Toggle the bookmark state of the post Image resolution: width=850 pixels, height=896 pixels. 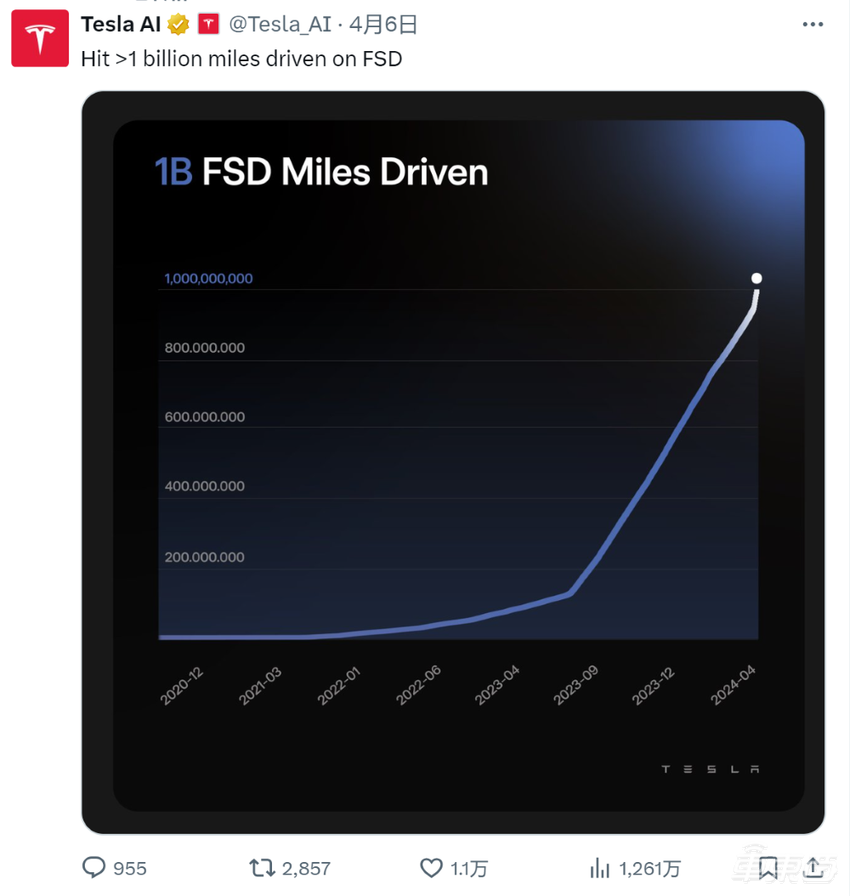pyautogui.click(x=768, y=868)
